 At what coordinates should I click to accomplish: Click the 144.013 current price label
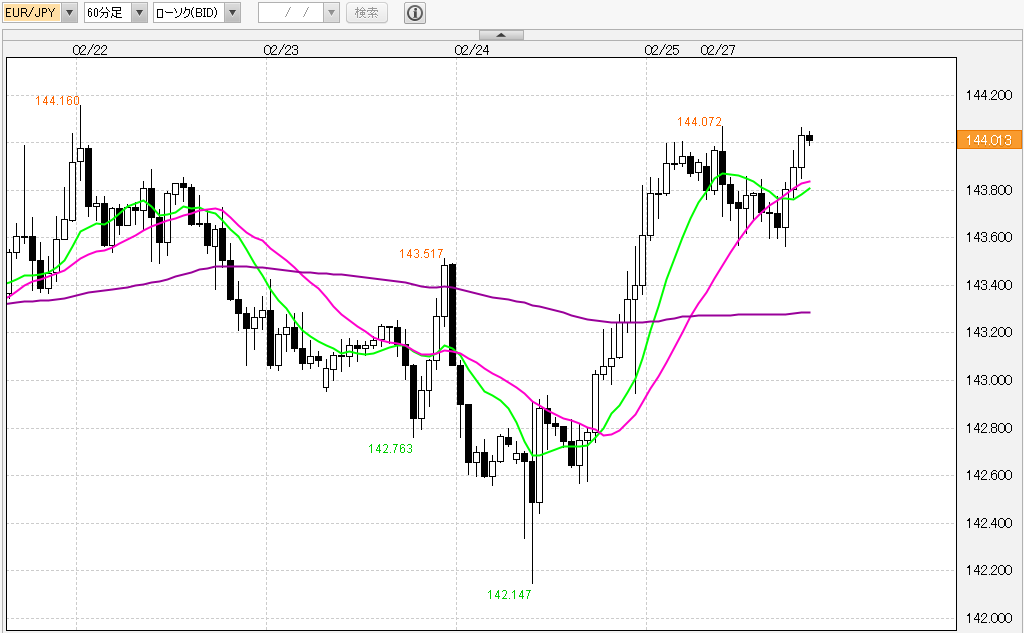989,140
